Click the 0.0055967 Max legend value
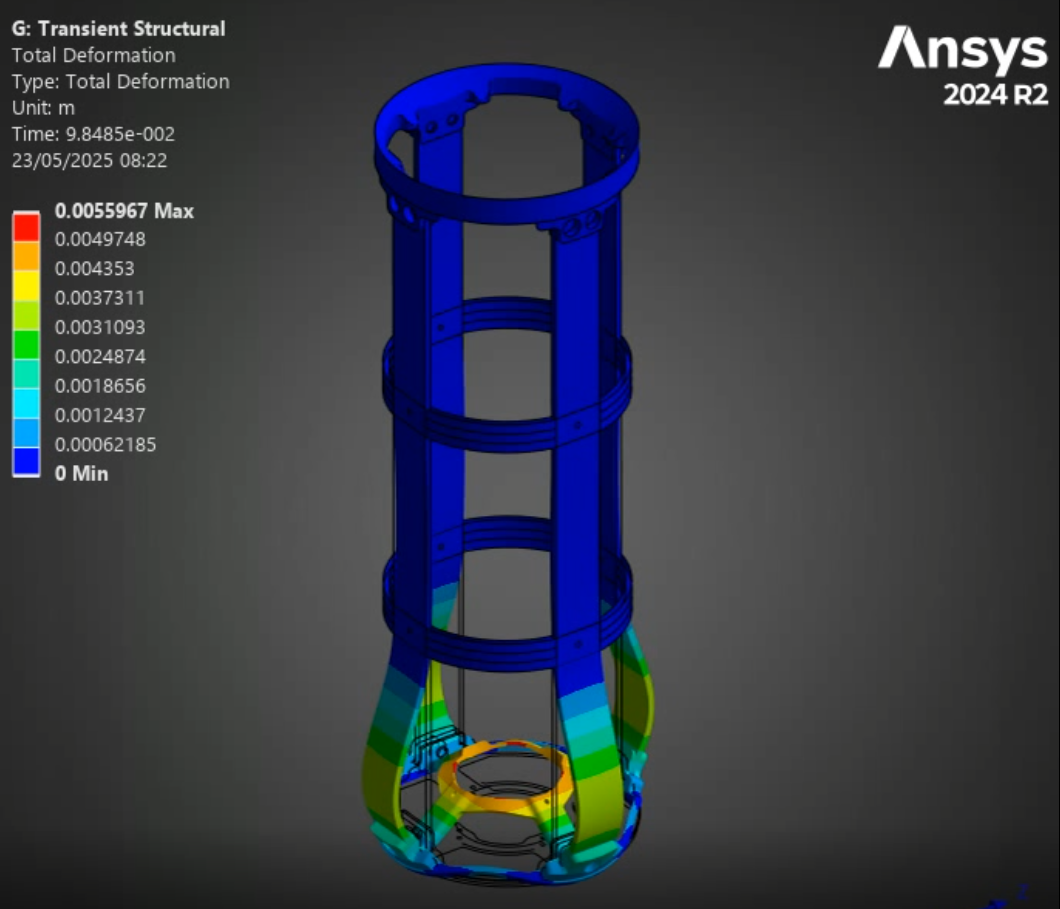1060x909 pixels. (x=124, y=211)
